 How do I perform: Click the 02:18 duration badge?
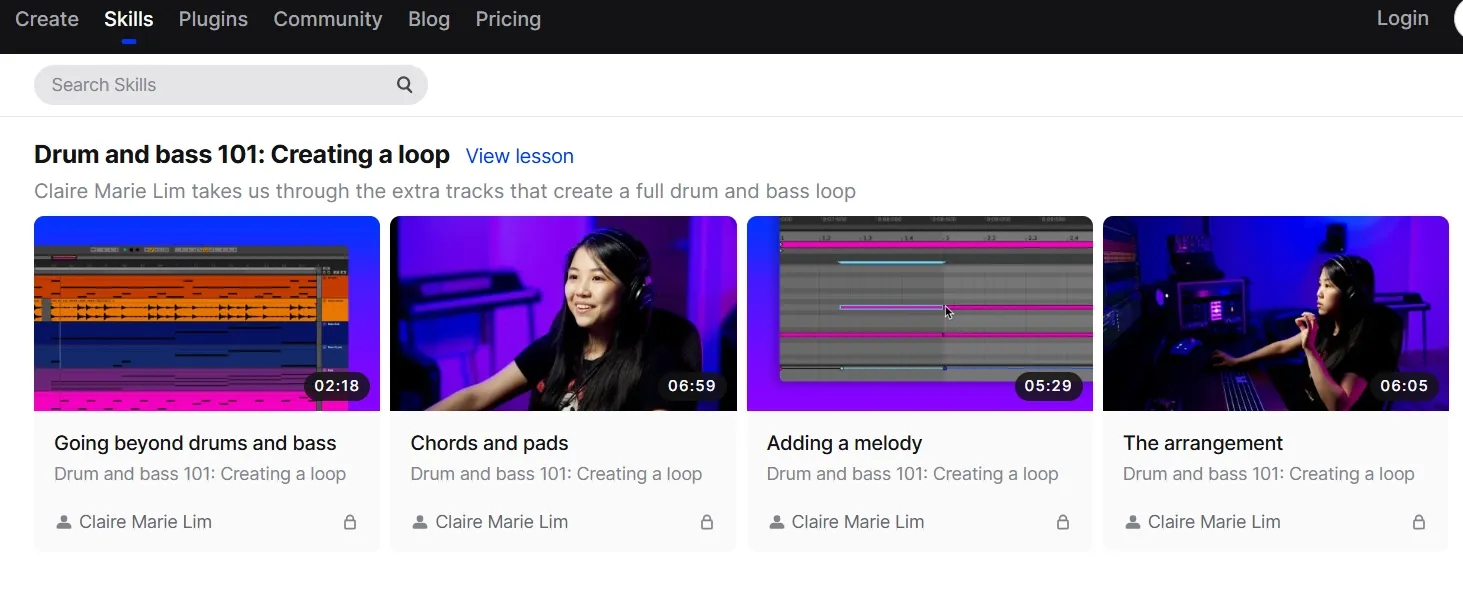337,386
